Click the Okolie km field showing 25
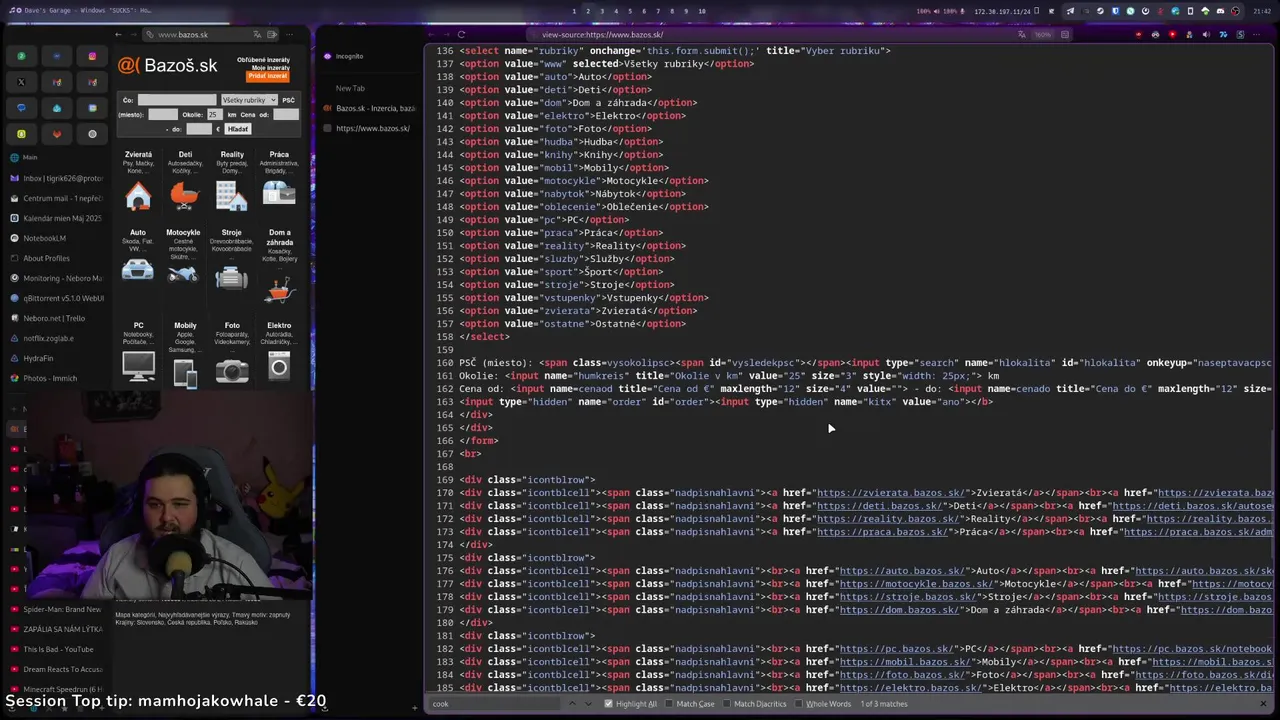This screenshot has width=1280, height=720. (x=214, y=115)
